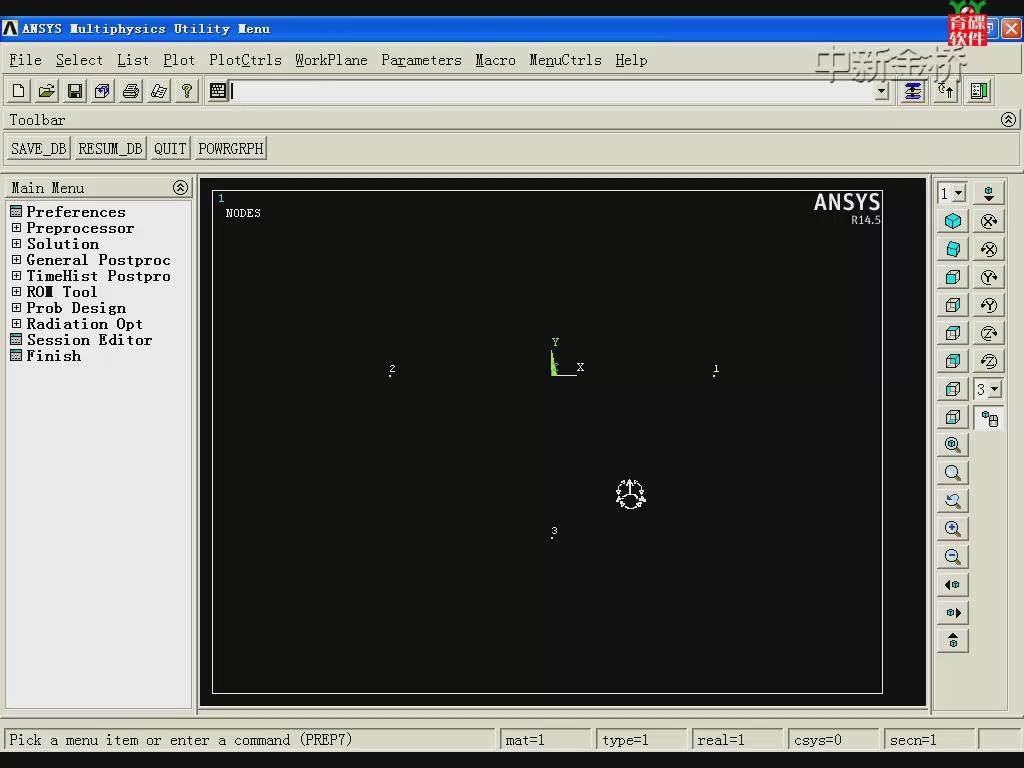This screenshot has height=768, width=1024.
Task: Click the QUIT toolbar button
Action: coord(170,149)
